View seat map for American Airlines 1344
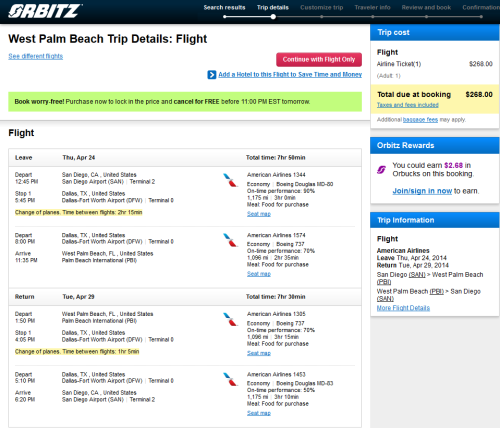The height and width of the screenshot is (428, 500). tap(259, 214)
